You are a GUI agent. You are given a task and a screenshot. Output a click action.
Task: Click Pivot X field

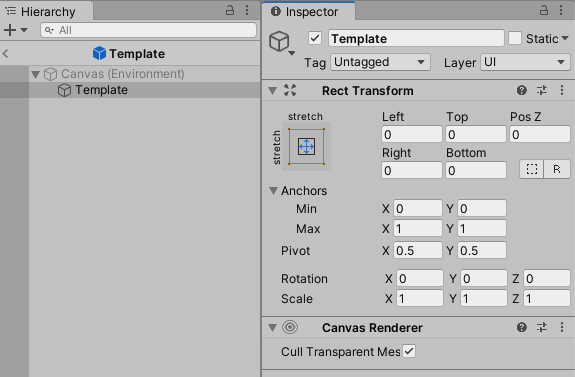point(418,250)
